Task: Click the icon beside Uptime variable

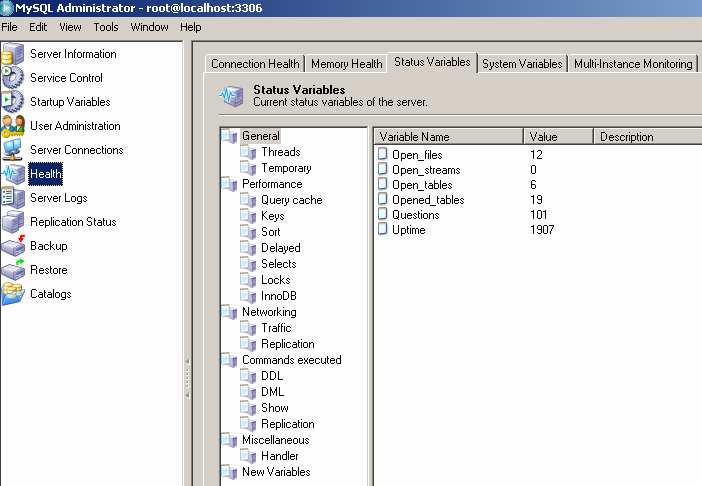Action: click(x=382, y=229)
